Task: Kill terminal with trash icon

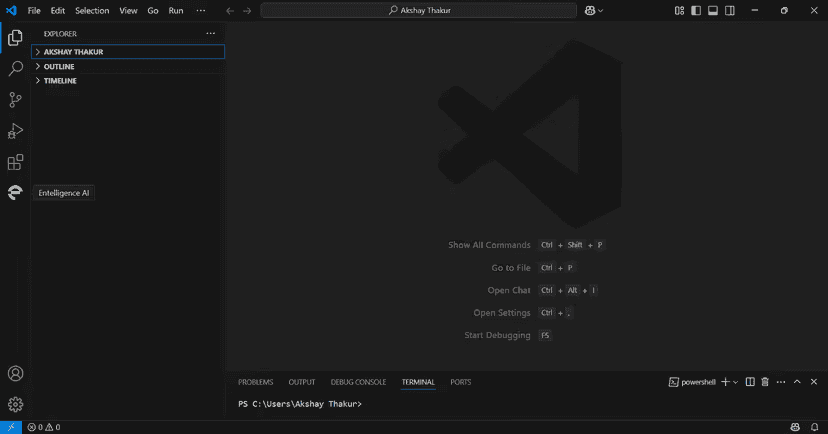Action: pos(765,382)
